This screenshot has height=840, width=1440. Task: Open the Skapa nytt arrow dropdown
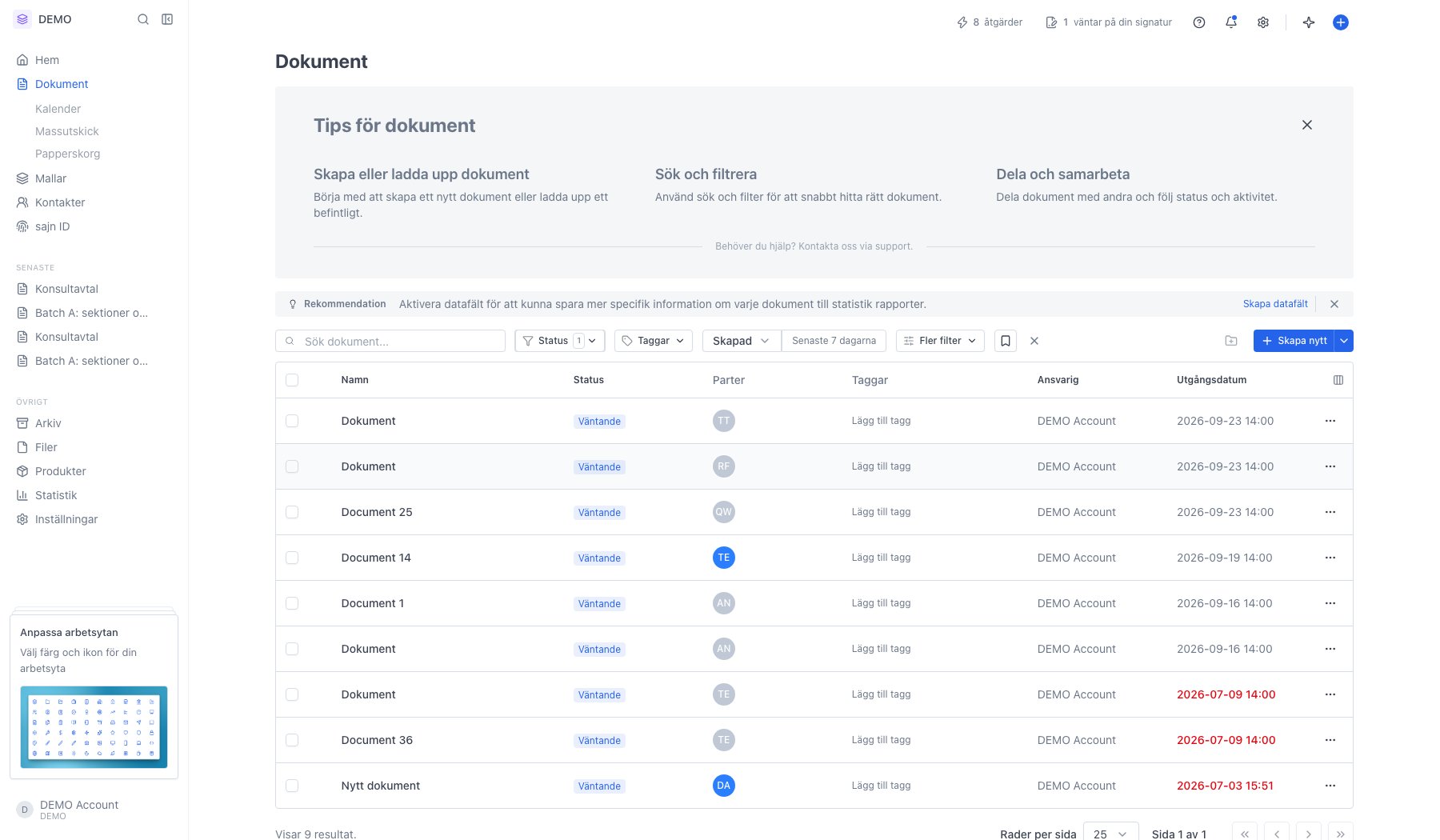(x=1344, y=341)
